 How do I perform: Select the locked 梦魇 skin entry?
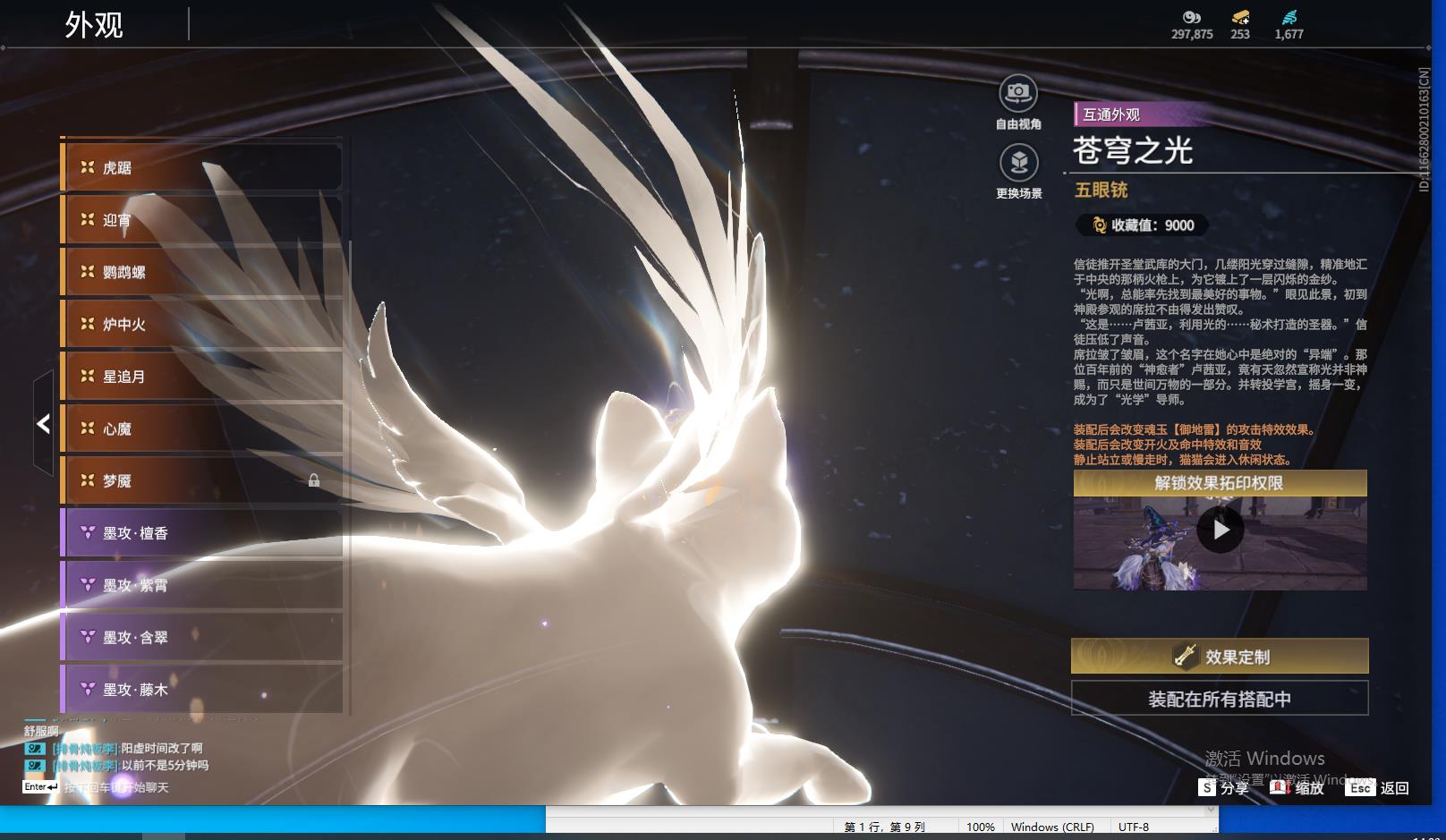coord(201,481)
